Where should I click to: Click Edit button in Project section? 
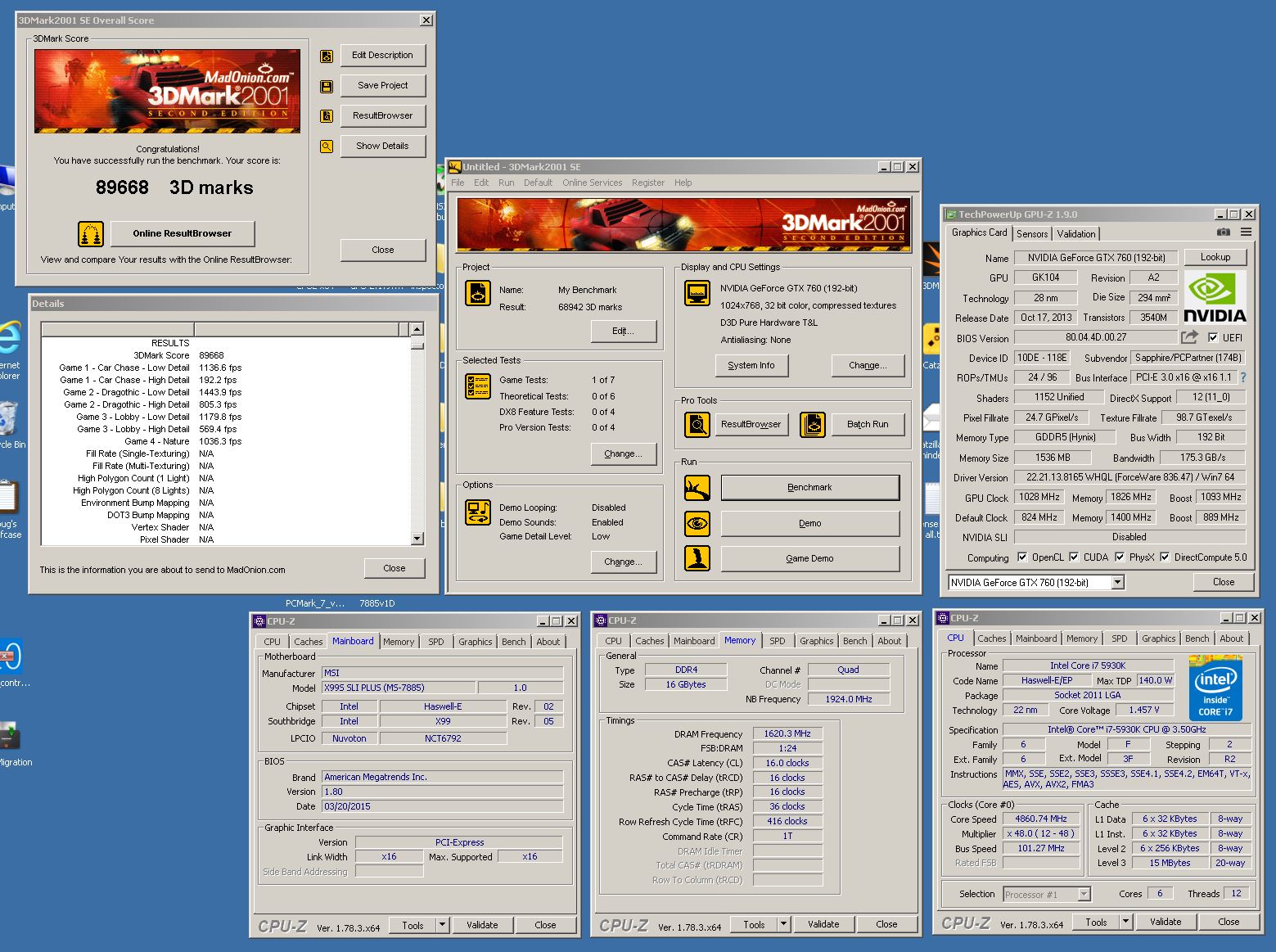(x=624, y=332)
